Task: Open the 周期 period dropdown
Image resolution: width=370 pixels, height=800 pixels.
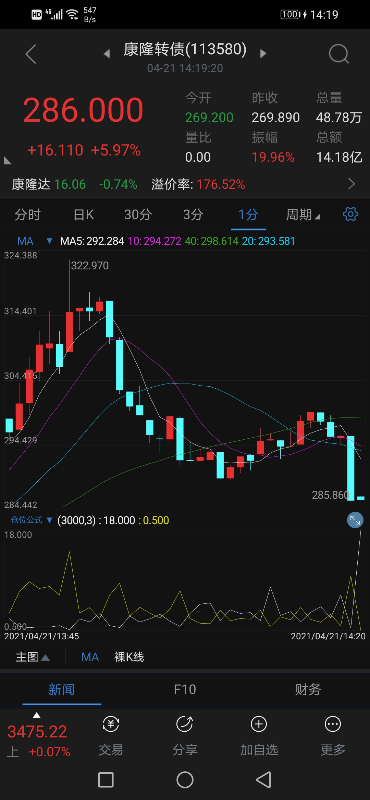Action: 303,215
